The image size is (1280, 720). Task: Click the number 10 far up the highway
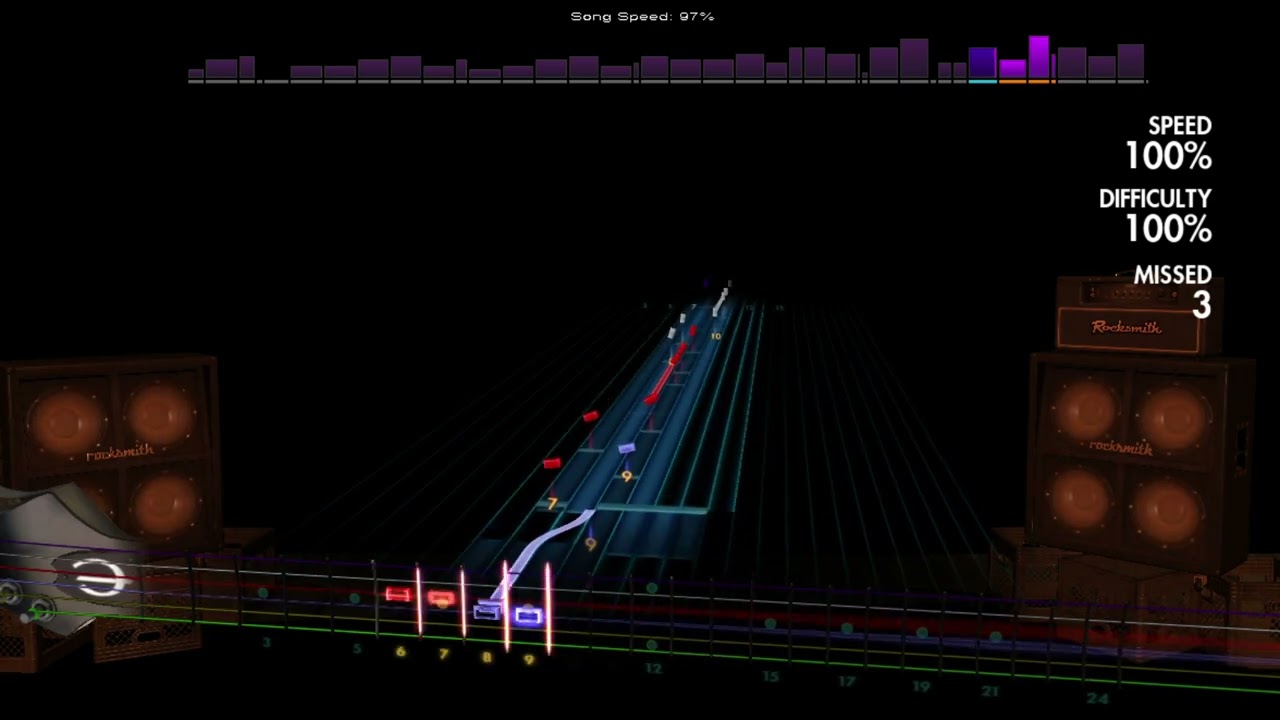coord(715,337)
